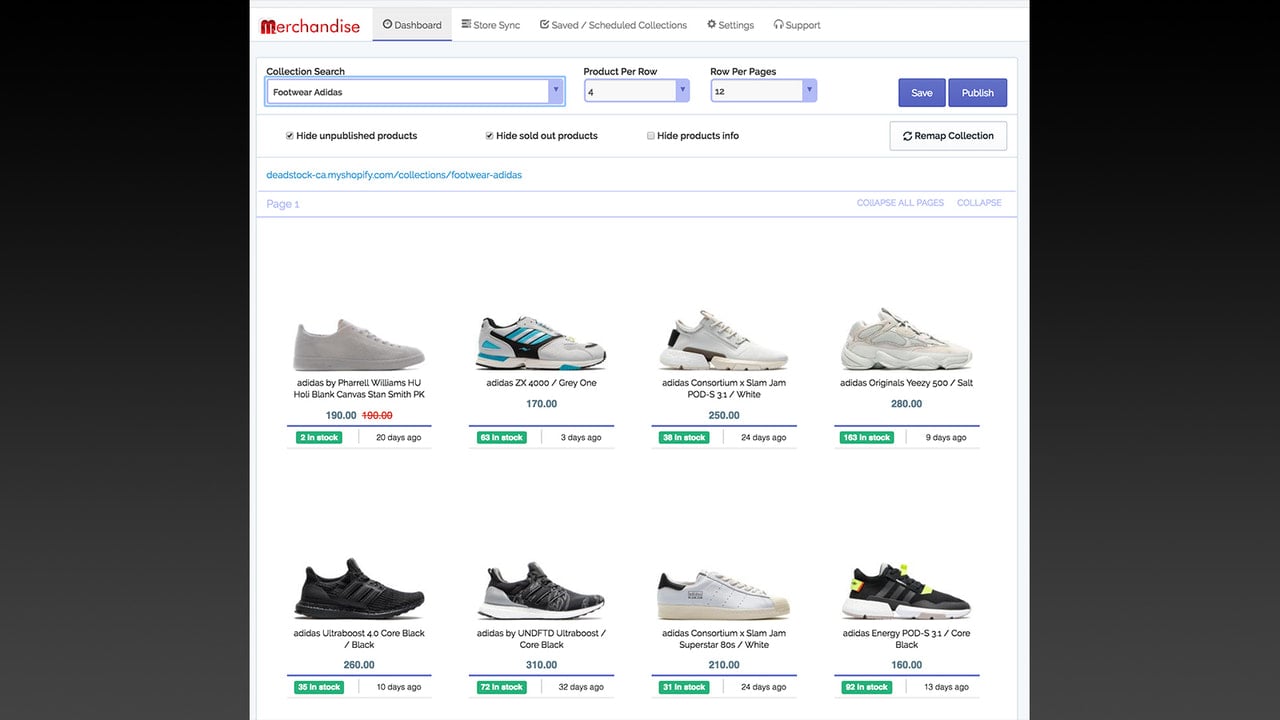Click the 163 in stock green badge

coord(866,437)
